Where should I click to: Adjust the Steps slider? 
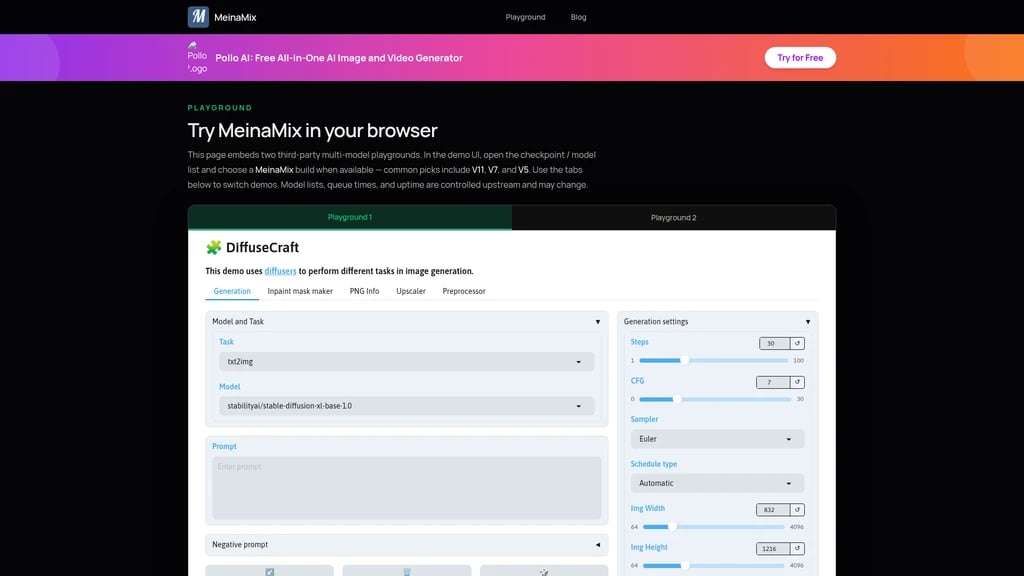[x=713, y=360]
